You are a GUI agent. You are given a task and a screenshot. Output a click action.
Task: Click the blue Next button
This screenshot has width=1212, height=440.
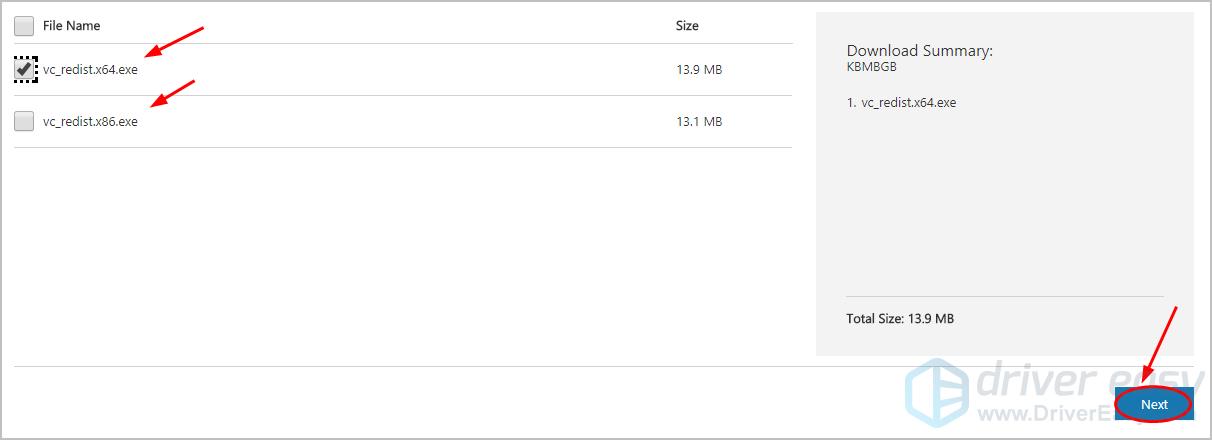click(x=1154, y=404)
